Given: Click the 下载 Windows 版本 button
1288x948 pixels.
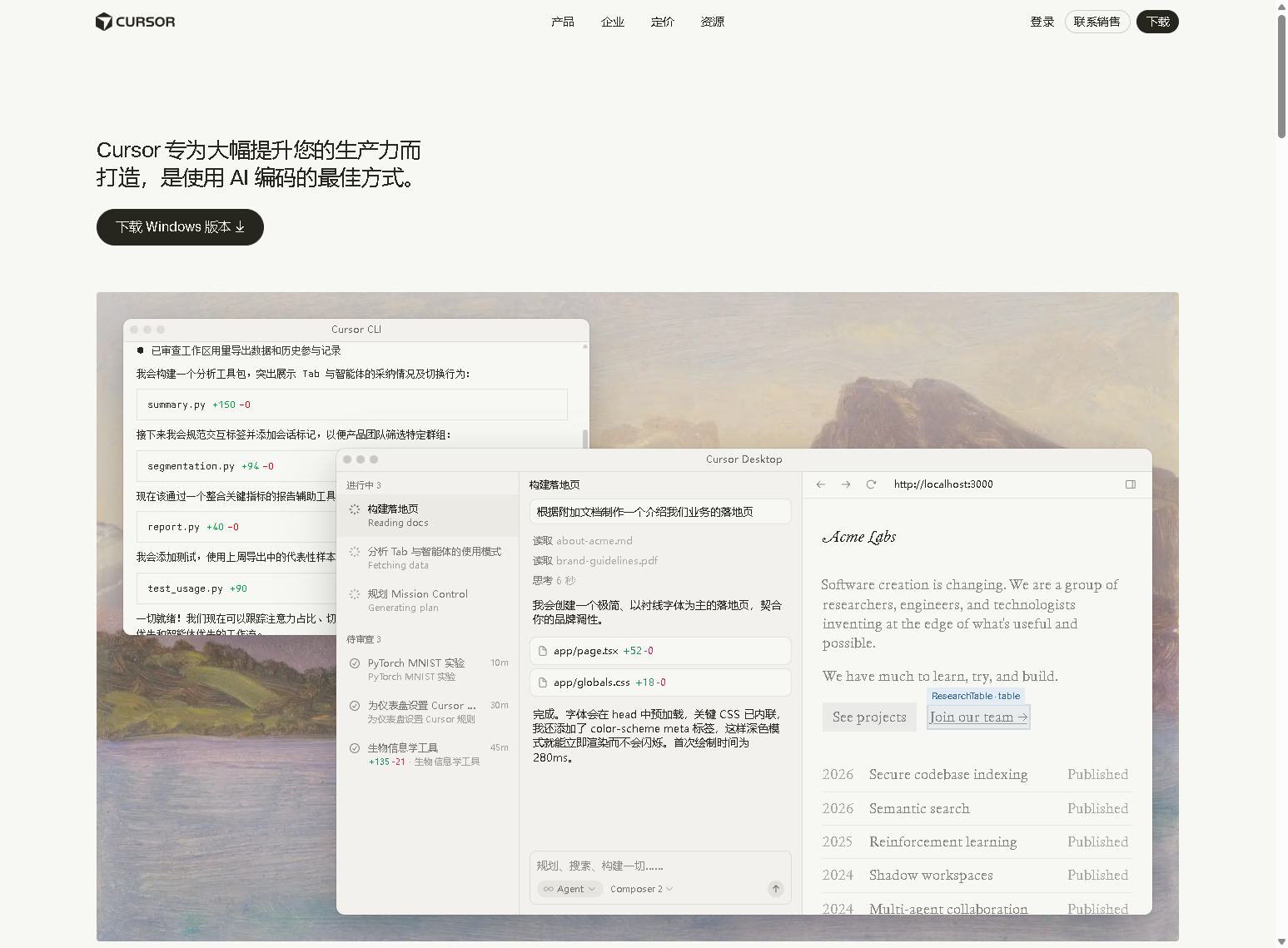Looking at the screenshot, I should point(180,227).
